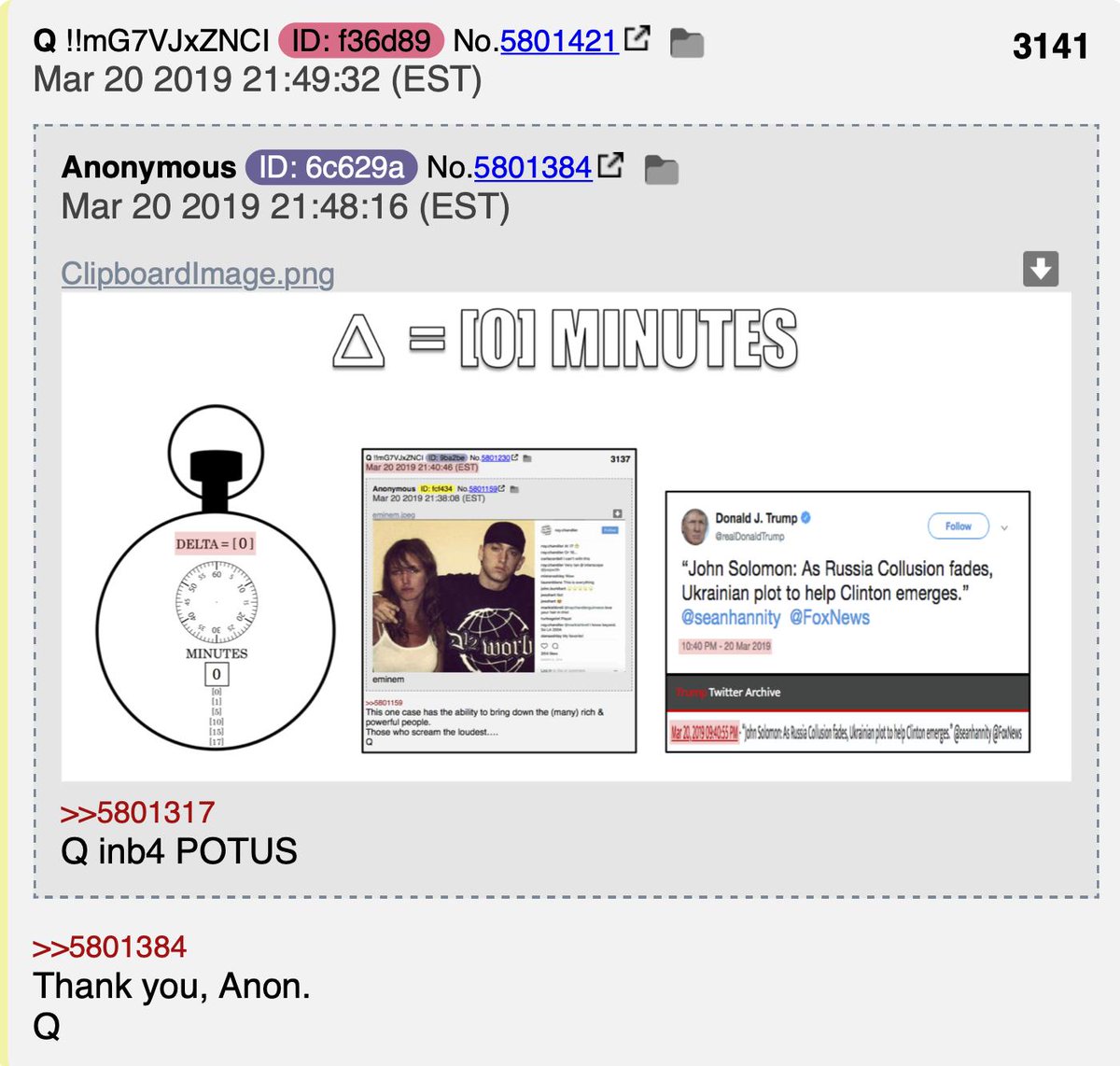Open post number 5801421 link
This screenshot has height=1066, width=1120.
tap(559, 41)
